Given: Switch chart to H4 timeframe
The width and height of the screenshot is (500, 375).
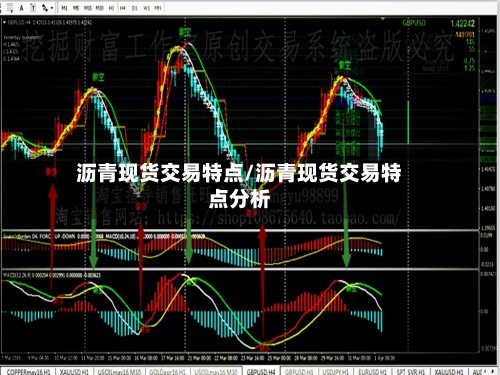Looking at the screenshot, I should coord(123,8).
